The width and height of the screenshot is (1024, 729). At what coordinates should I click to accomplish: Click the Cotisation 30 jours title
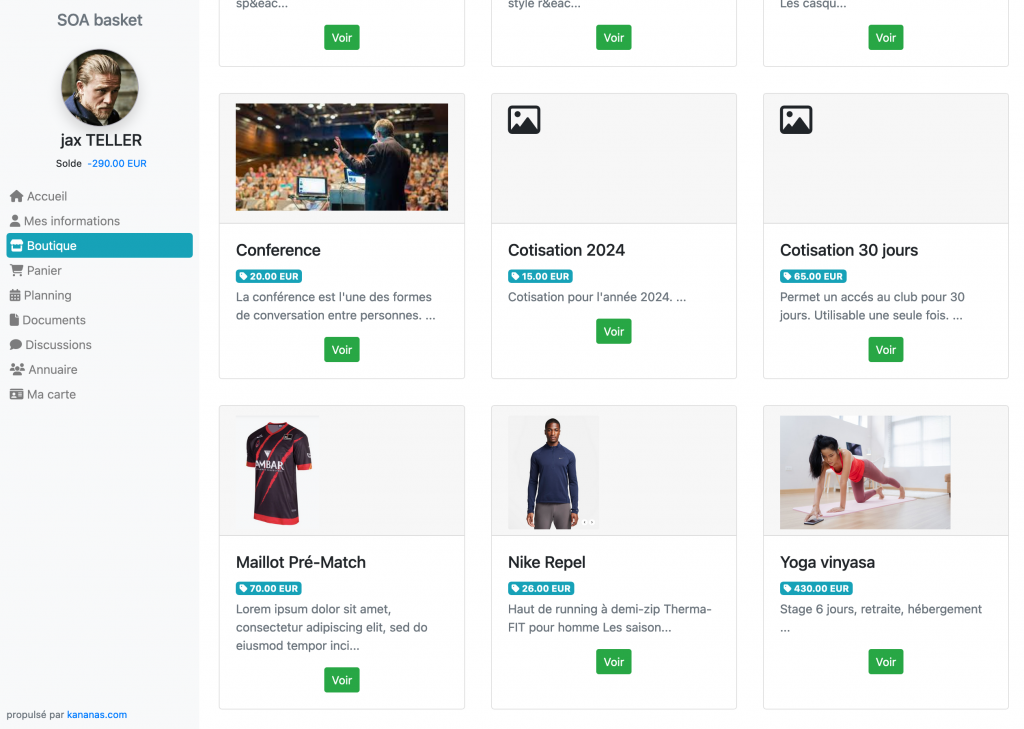point(848,250)
